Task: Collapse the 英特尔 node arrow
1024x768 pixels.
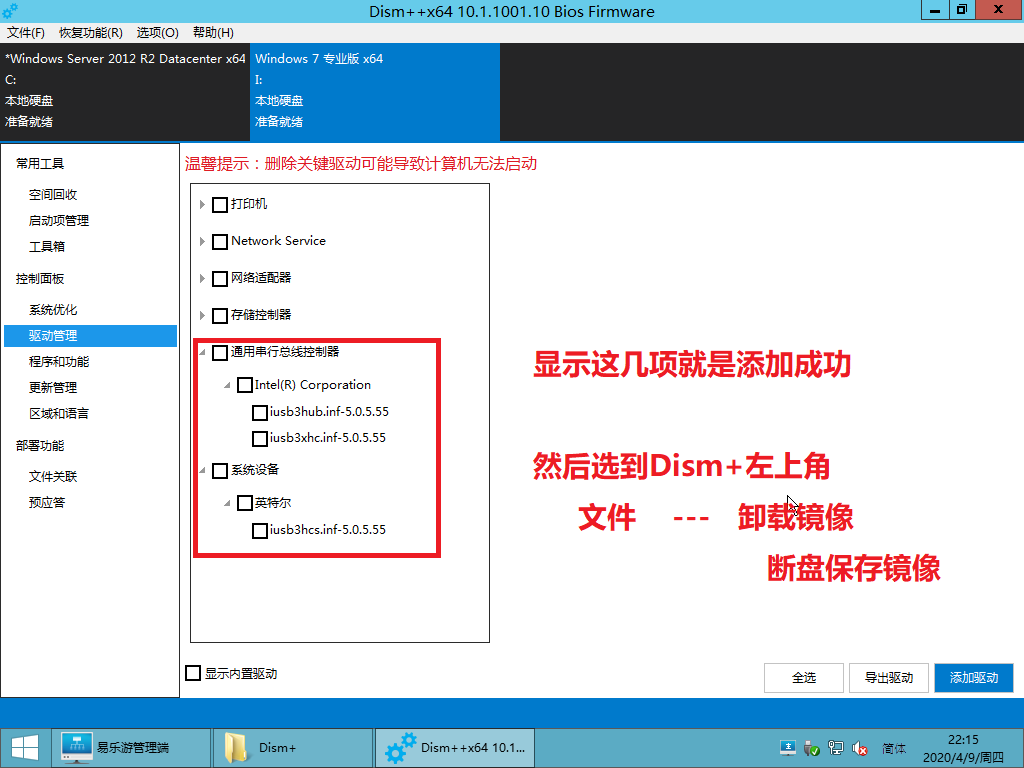Action: point(227,503)
